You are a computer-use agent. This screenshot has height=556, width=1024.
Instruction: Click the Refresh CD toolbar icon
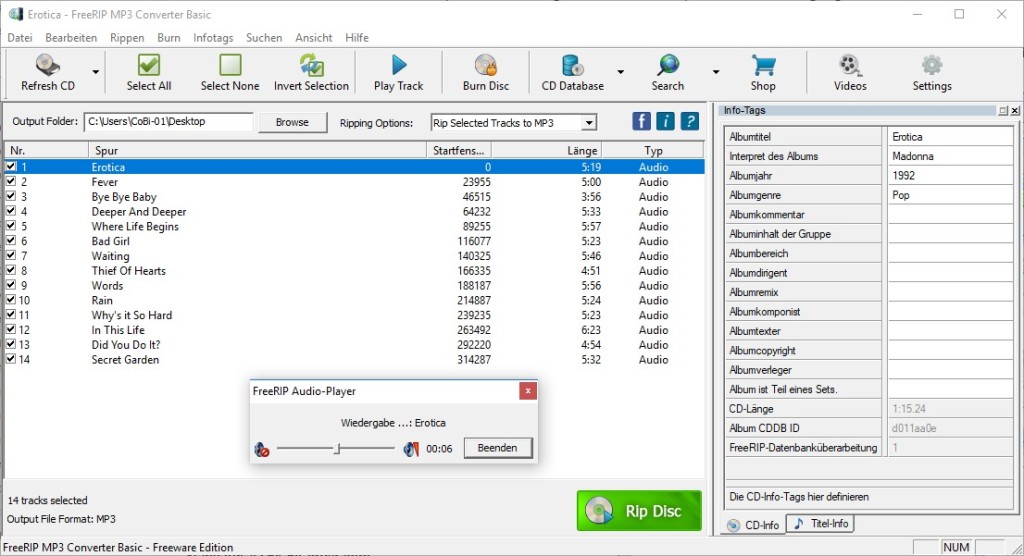(x=48, y=66)
